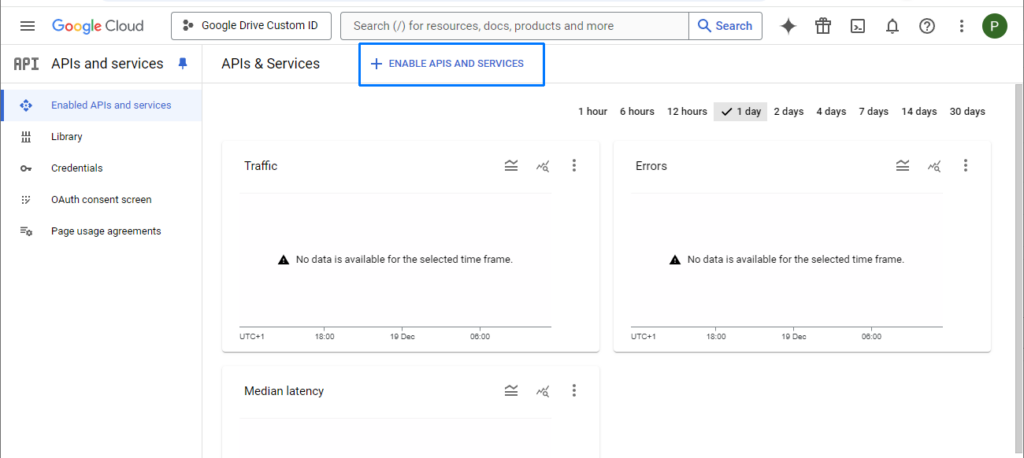Open the free trial gift icon
This screenshot has height=458, width=1024.
(x=822, y=26)
